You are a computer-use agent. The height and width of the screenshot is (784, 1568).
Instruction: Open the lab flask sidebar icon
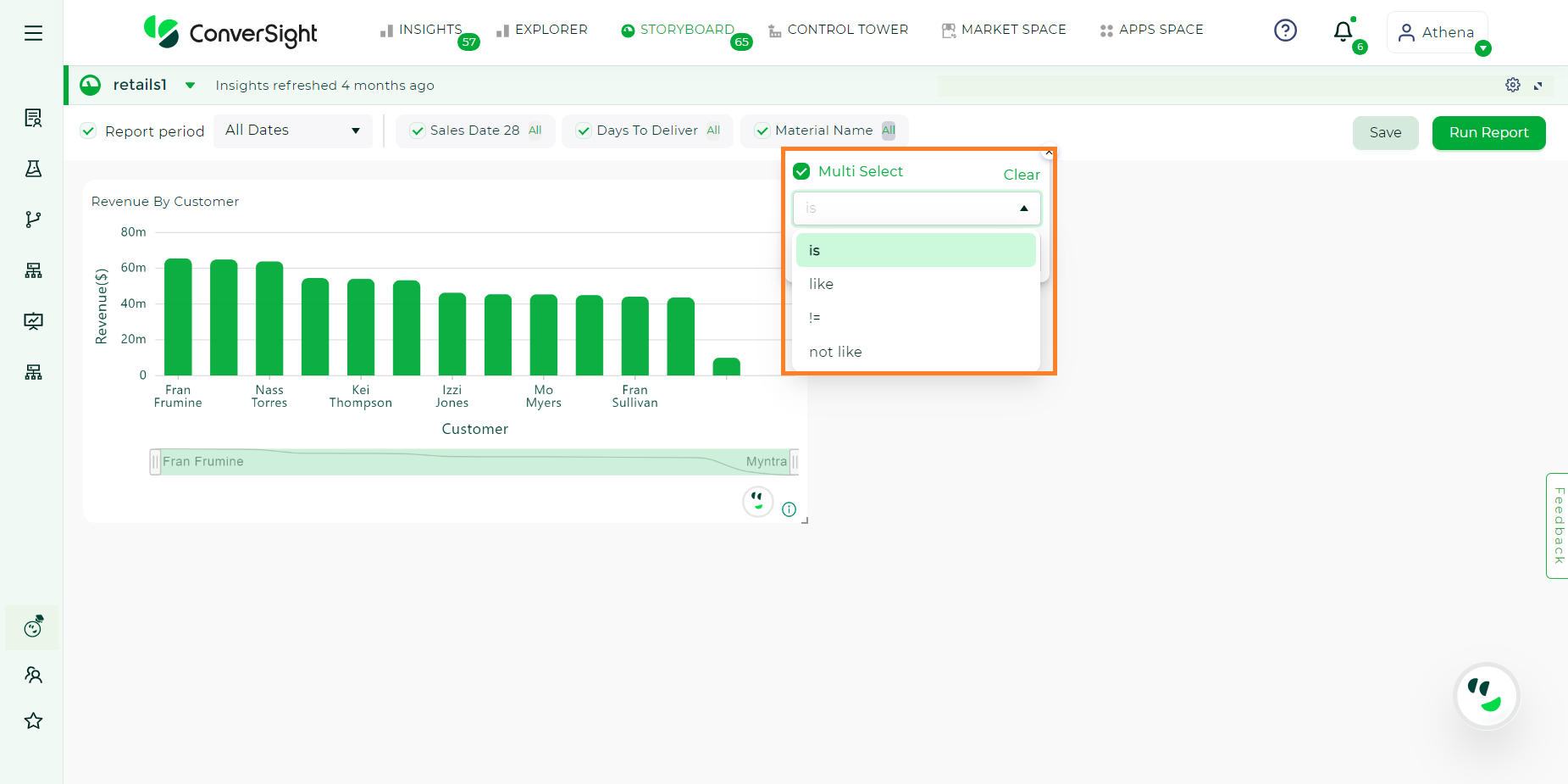33,169
